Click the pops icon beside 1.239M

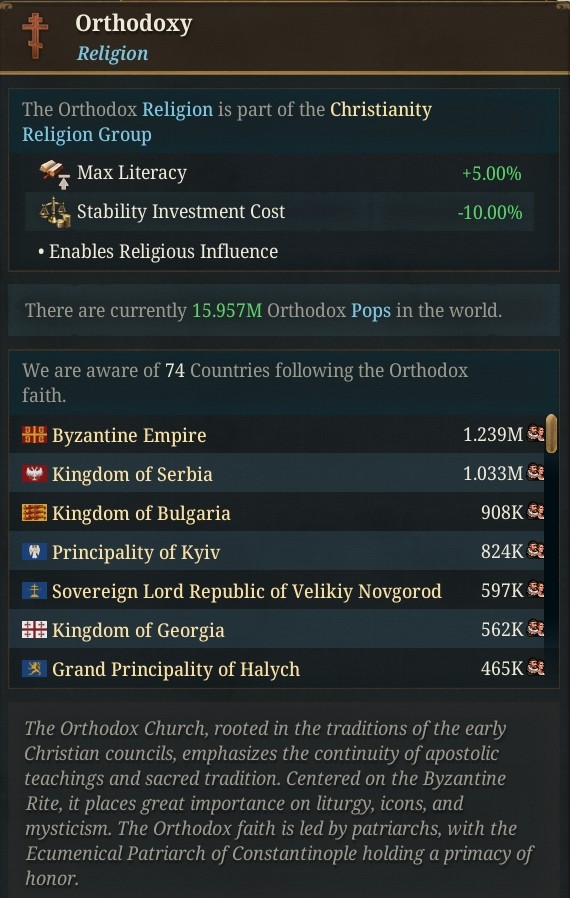click(x=535, y=434)
